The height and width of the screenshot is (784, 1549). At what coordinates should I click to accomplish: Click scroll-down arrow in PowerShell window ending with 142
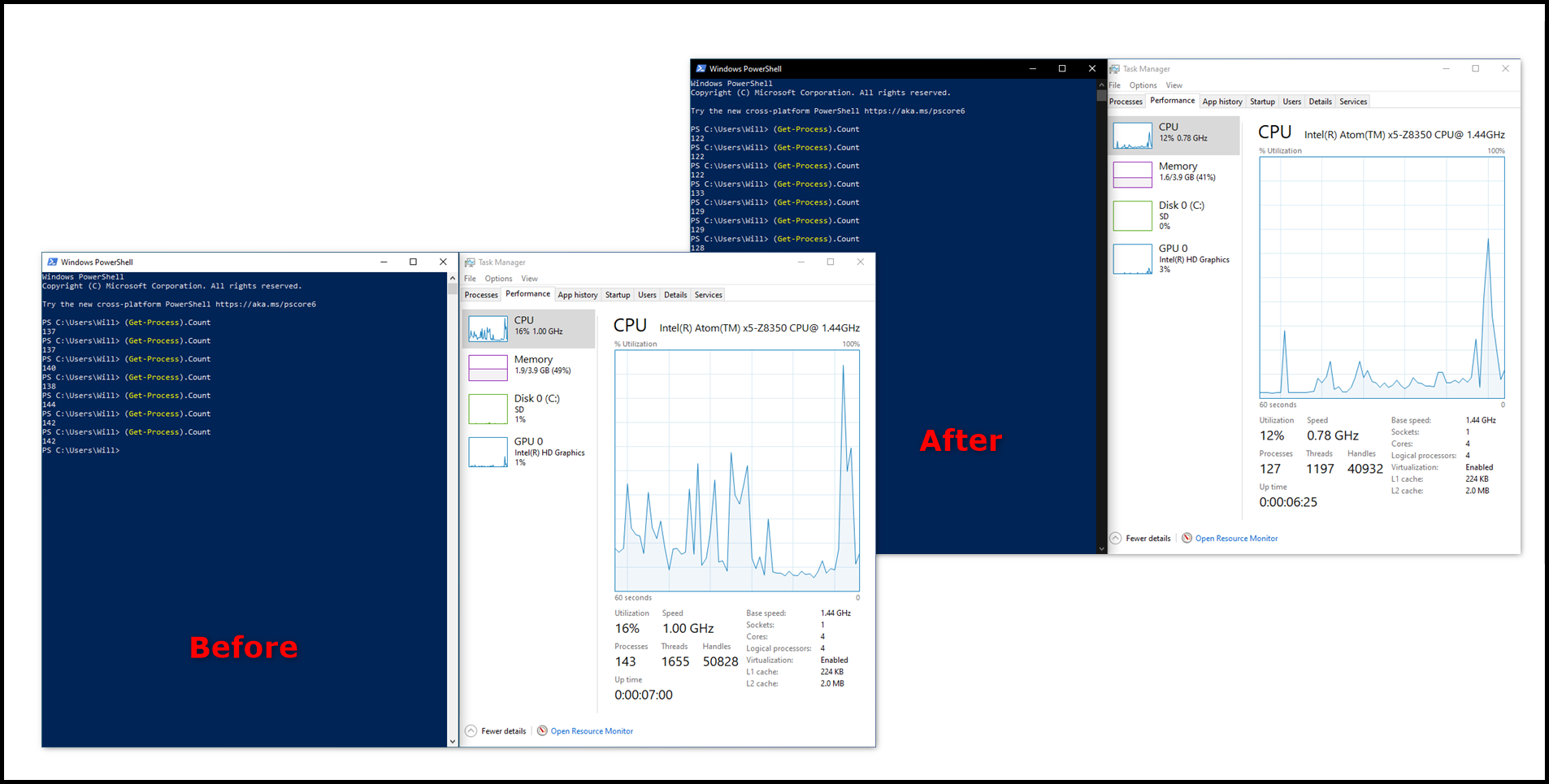453,741
